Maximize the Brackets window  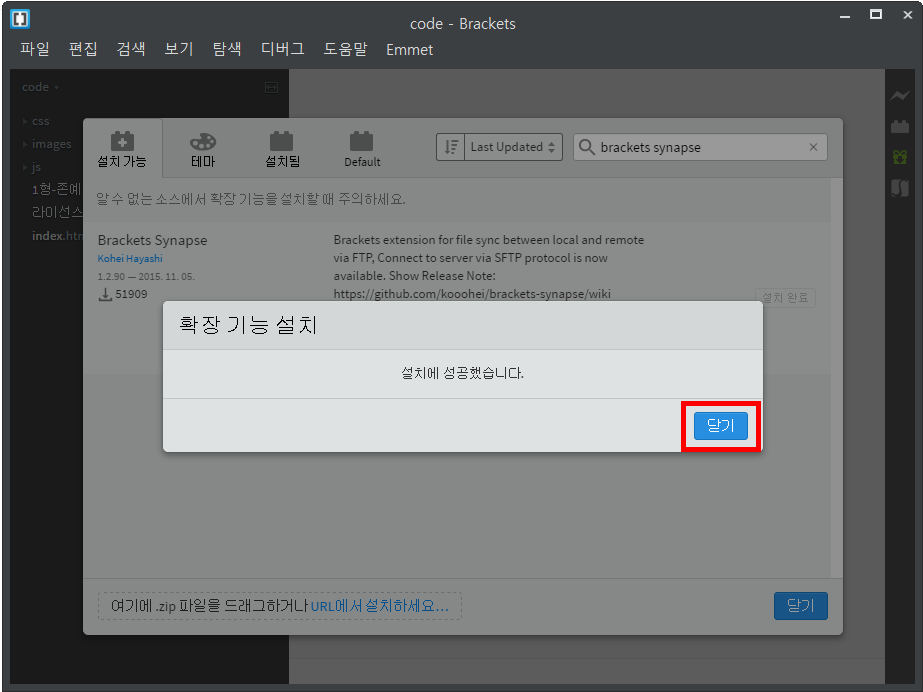tap(876, 15)
